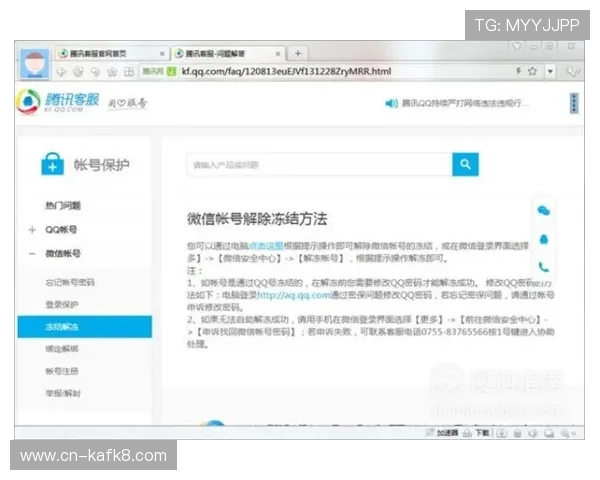Image resolution: width=600 pixels, height=480 pixels.
Task: Click the floating phone contact icon
Action: [544, 267]
